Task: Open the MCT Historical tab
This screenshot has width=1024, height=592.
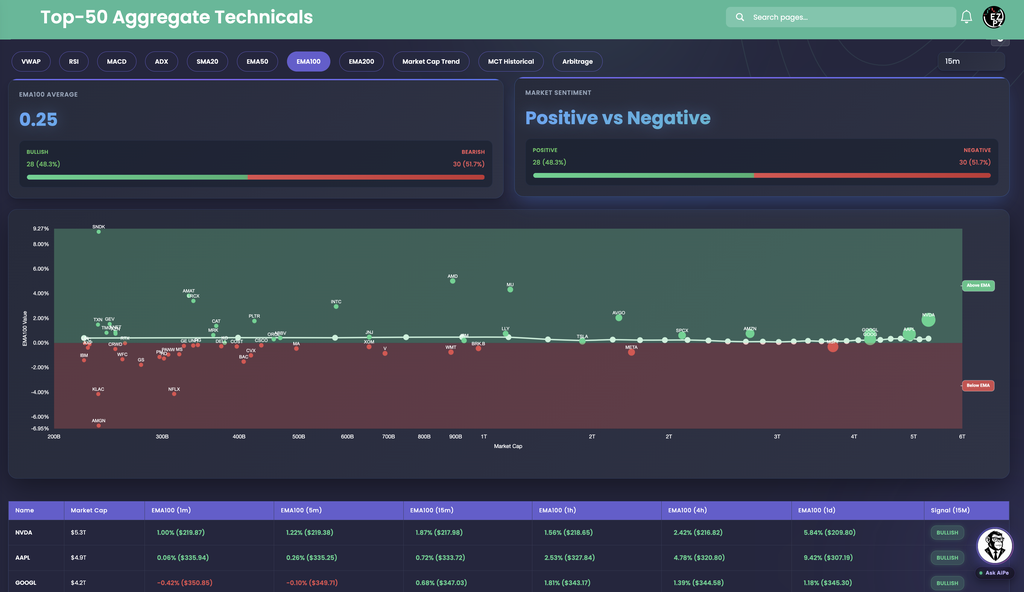Action: pos(511,61)
